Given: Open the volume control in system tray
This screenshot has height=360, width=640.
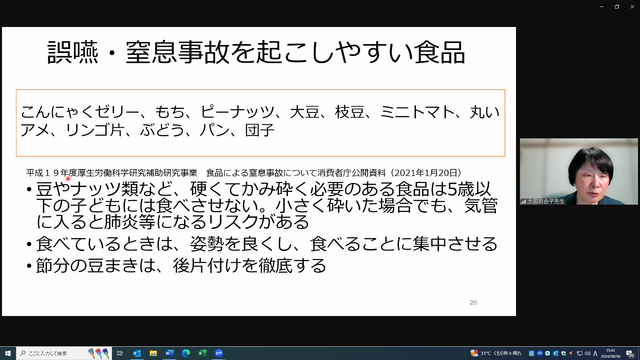Looking at the screenshot, I should (x=587, y=353).
